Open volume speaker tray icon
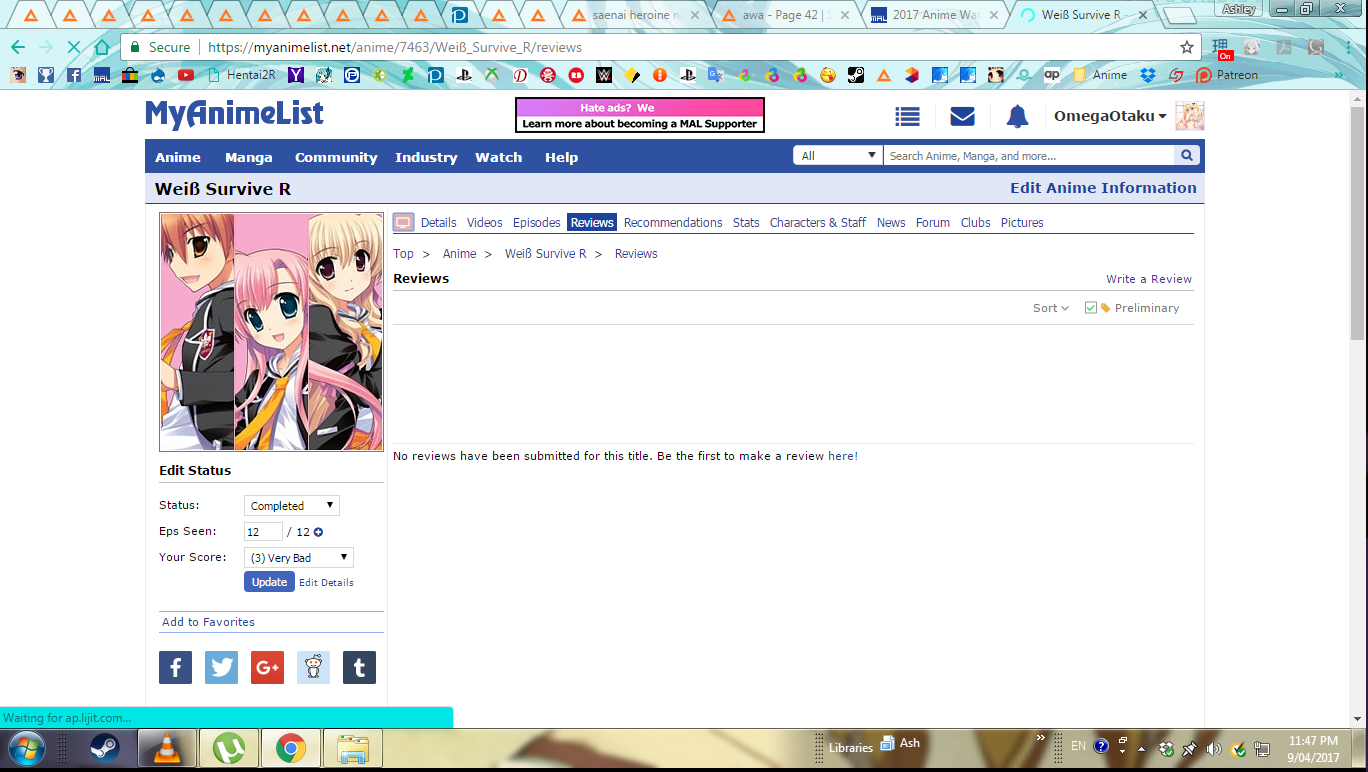This screenshot has width=1368, height=772. click(x=1214, y=748)
